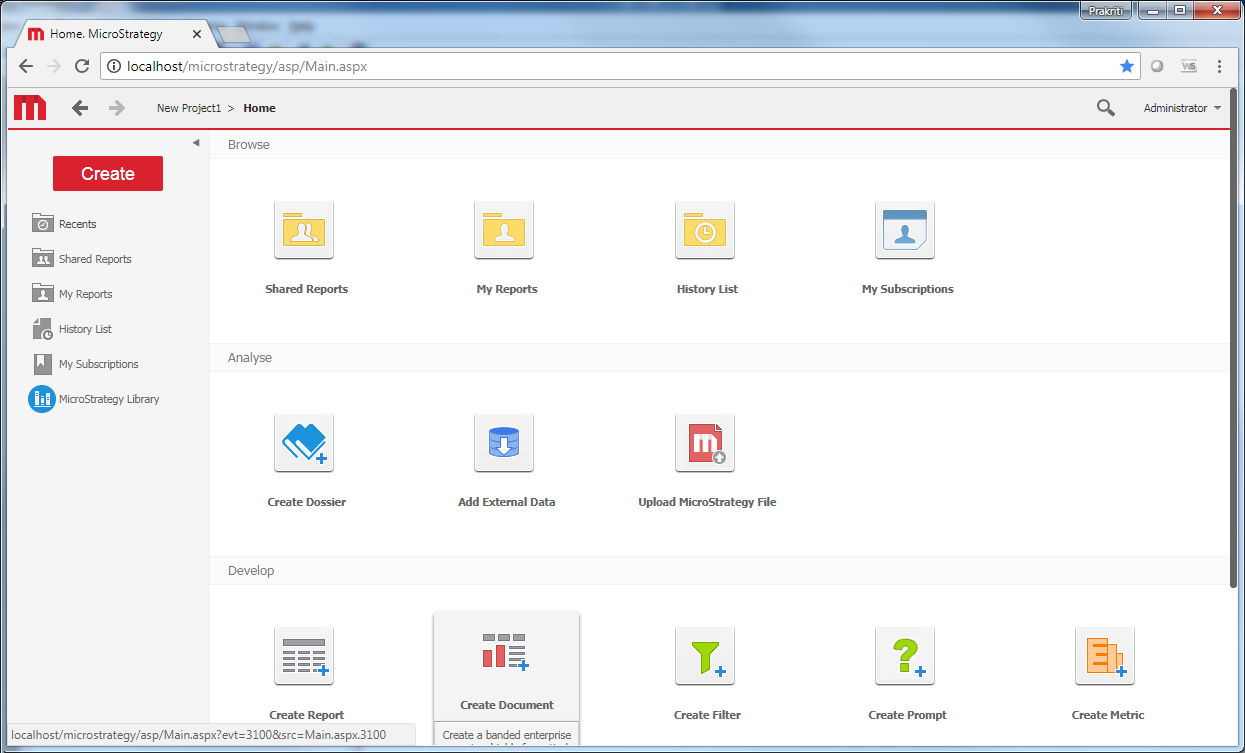1245x753 pixels.
Task: Bookmark the page with the star
Action: coord(1127,65)
